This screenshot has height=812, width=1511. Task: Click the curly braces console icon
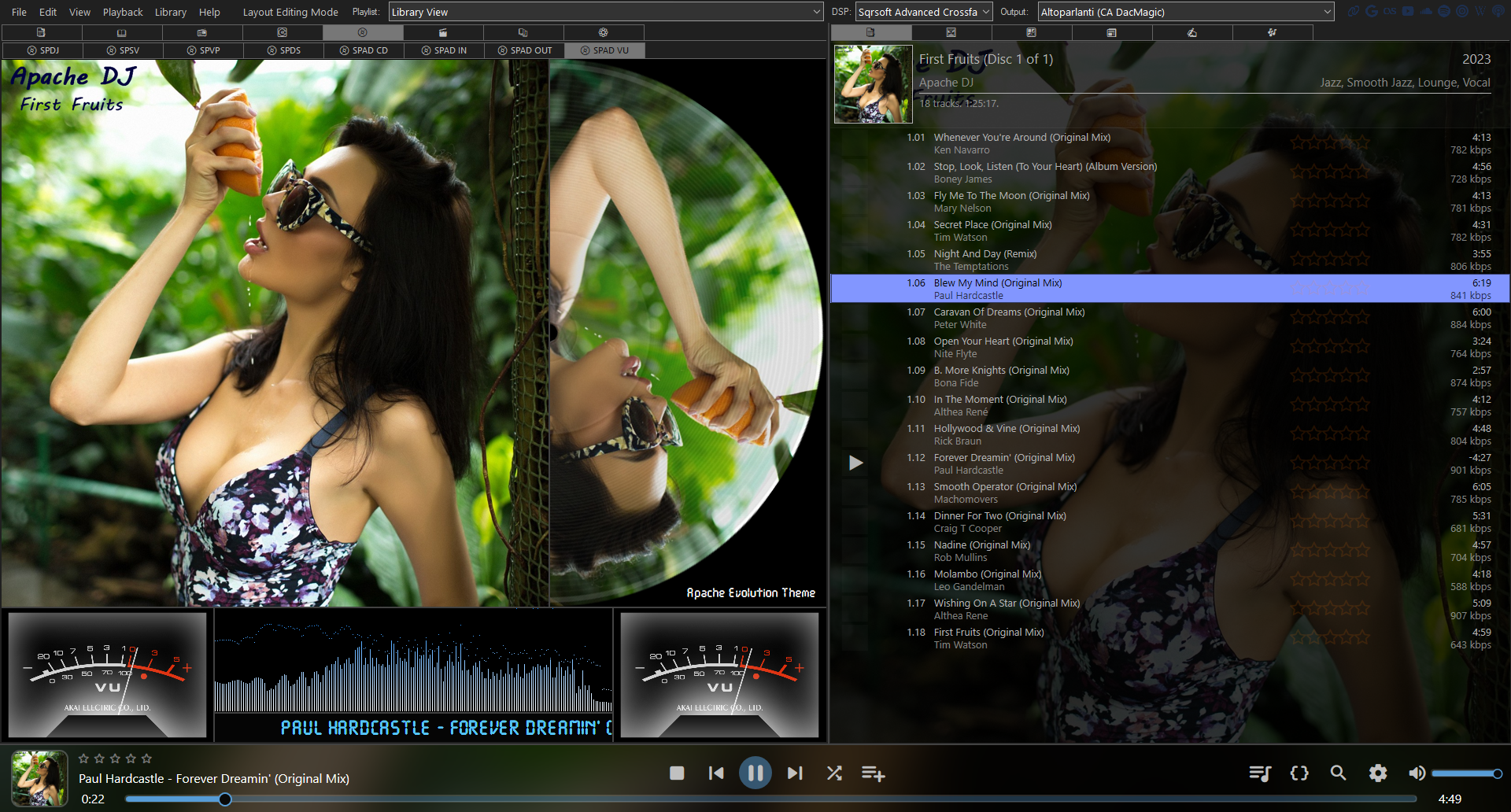tap(1299, 773)
